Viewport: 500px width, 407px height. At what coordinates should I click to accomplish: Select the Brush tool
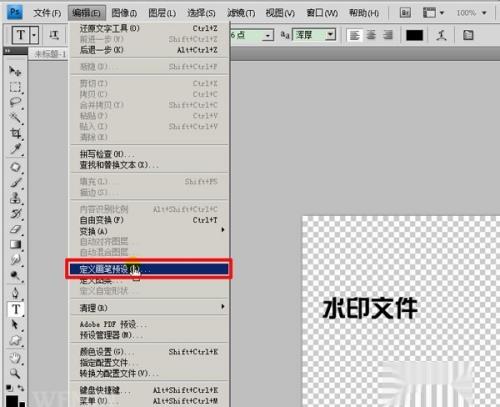[x=15, y=182]
